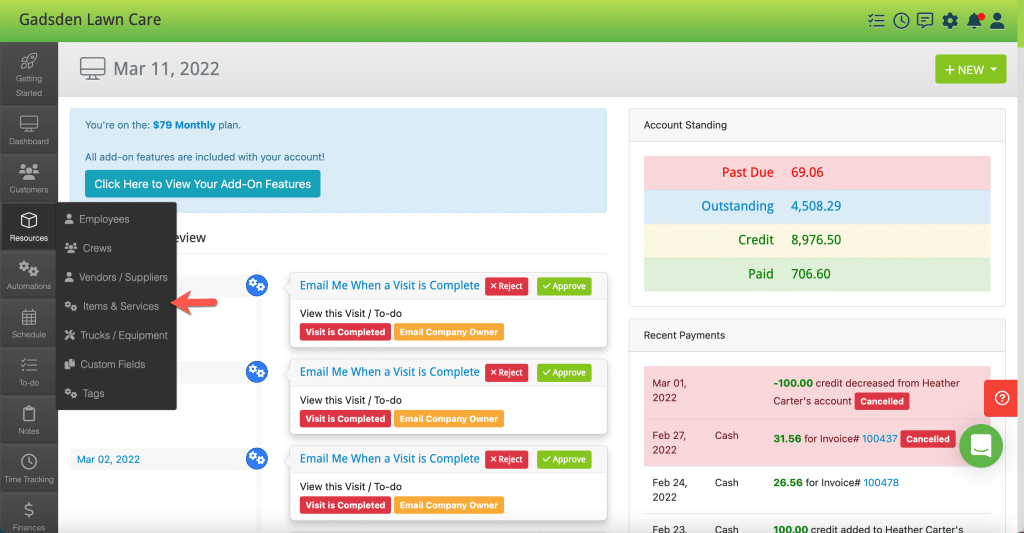Screen dimensions: 1024x533
Task: Open the green live chat bubble
Action: click(x=981, y=445)
